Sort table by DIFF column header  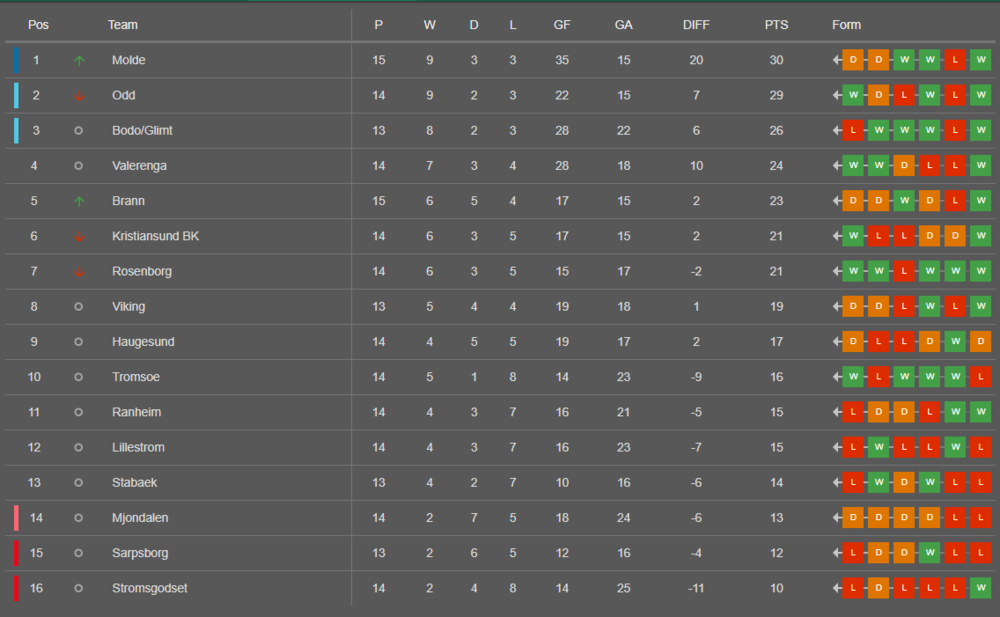pos(696,25)
